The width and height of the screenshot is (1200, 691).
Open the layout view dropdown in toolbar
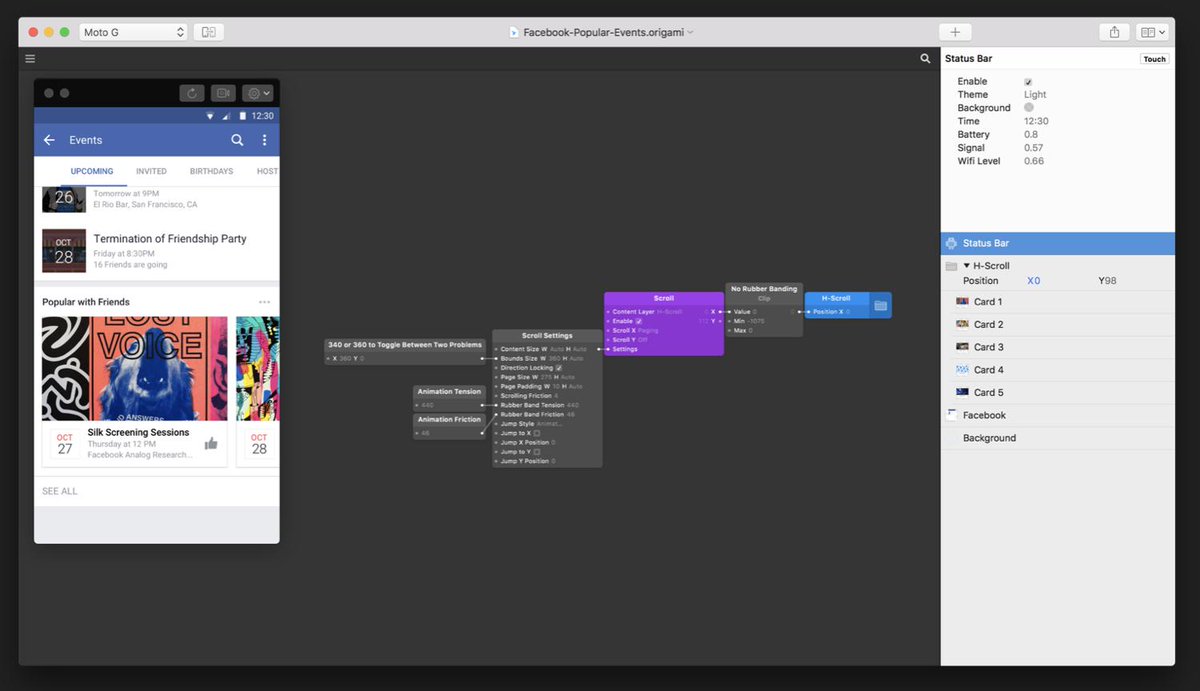1153,32
